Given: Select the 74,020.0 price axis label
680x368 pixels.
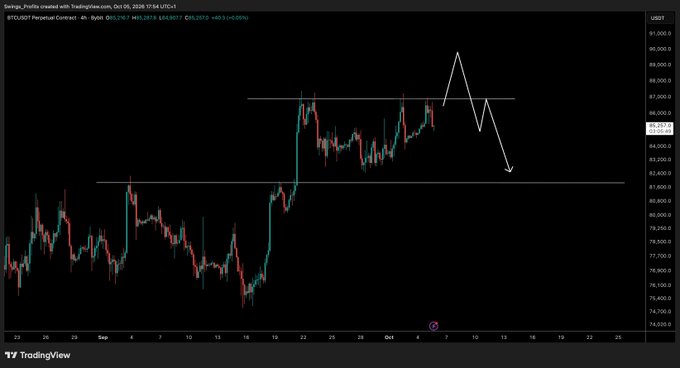Looking at the screenshot, I should click(x=660, y=324).
